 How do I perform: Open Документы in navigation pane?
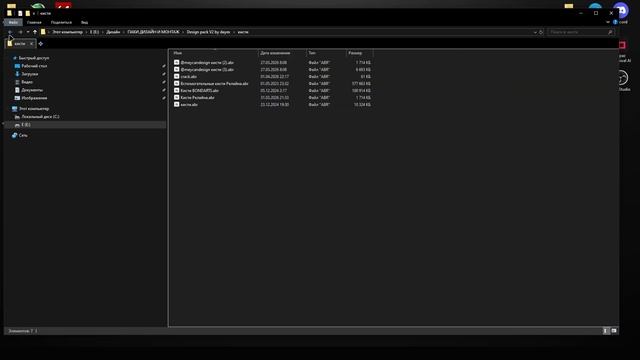pyautogui.click(x=32, y=90)
